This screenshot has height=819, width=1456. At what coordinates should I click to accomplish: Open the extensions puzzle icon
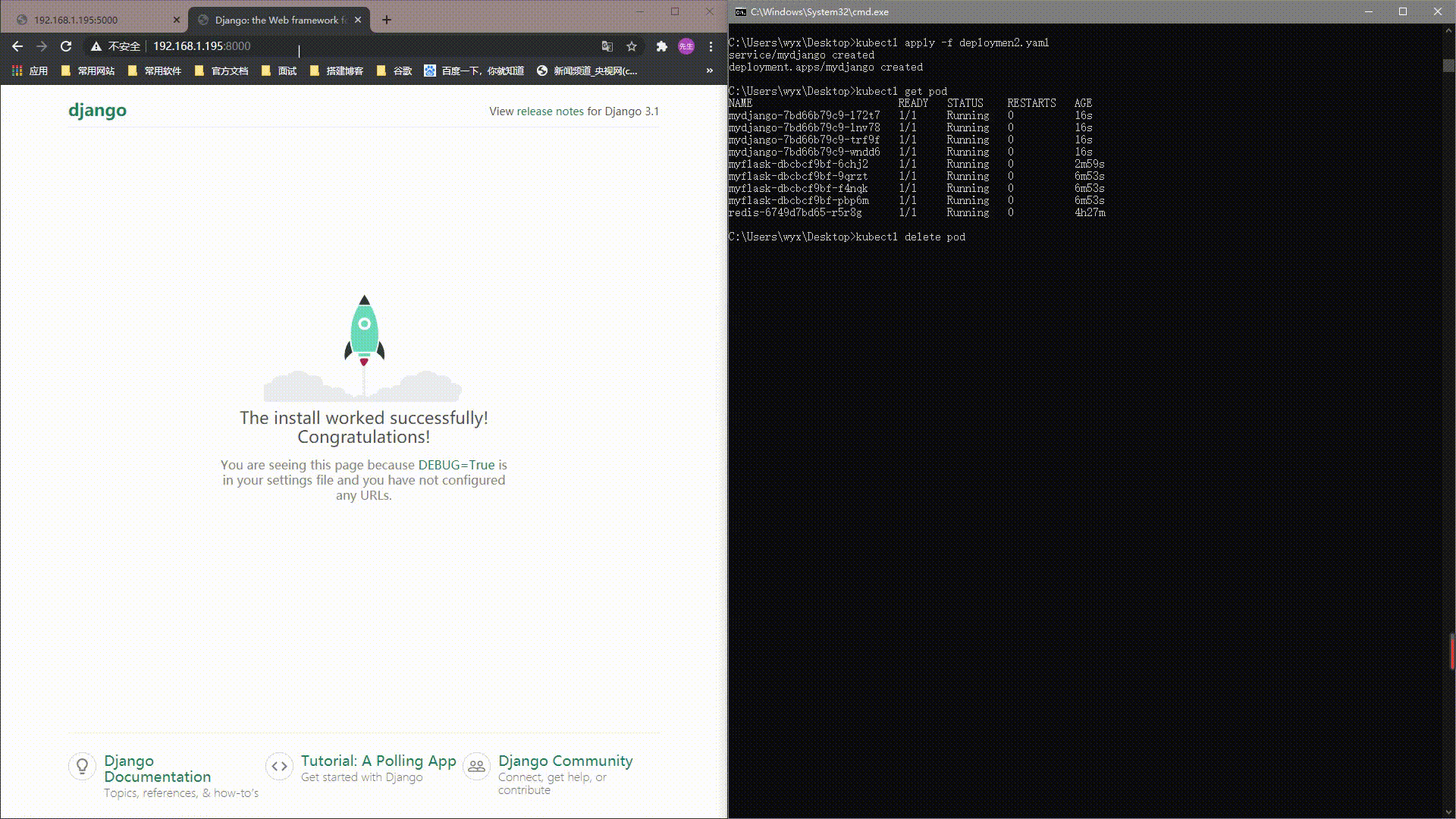pyautogui.click(x=661, y=46)
